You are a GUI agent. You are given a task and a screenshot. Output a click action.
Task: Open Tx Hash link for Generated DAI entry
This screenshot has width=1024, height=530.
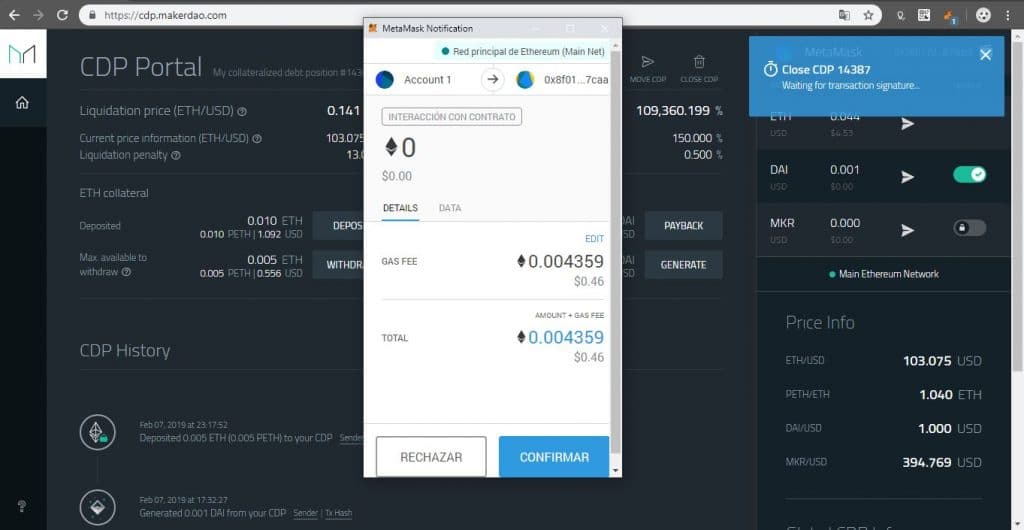click(338, 513)
